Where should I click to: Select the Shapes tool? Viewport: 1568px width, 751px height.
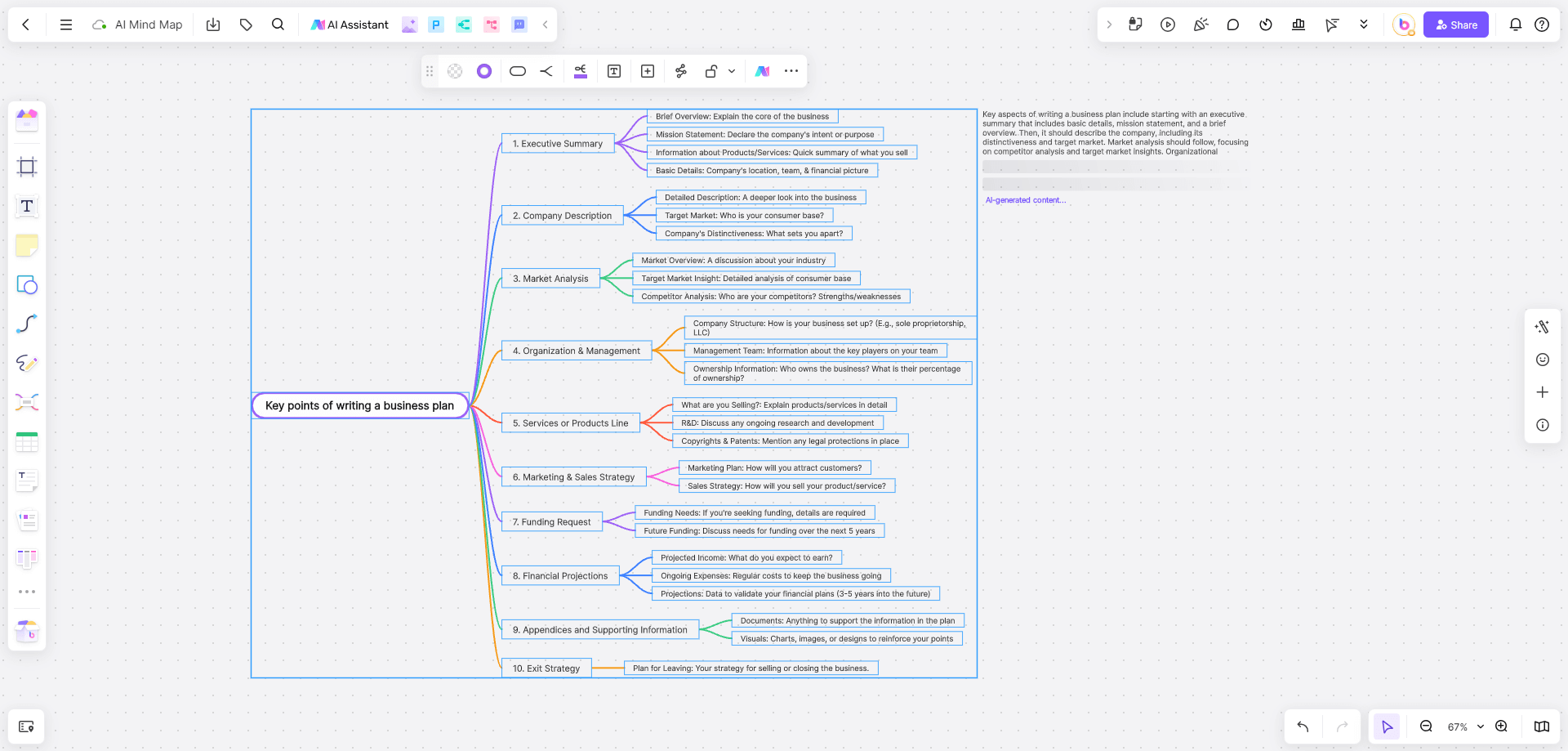[x=27, y=284]
